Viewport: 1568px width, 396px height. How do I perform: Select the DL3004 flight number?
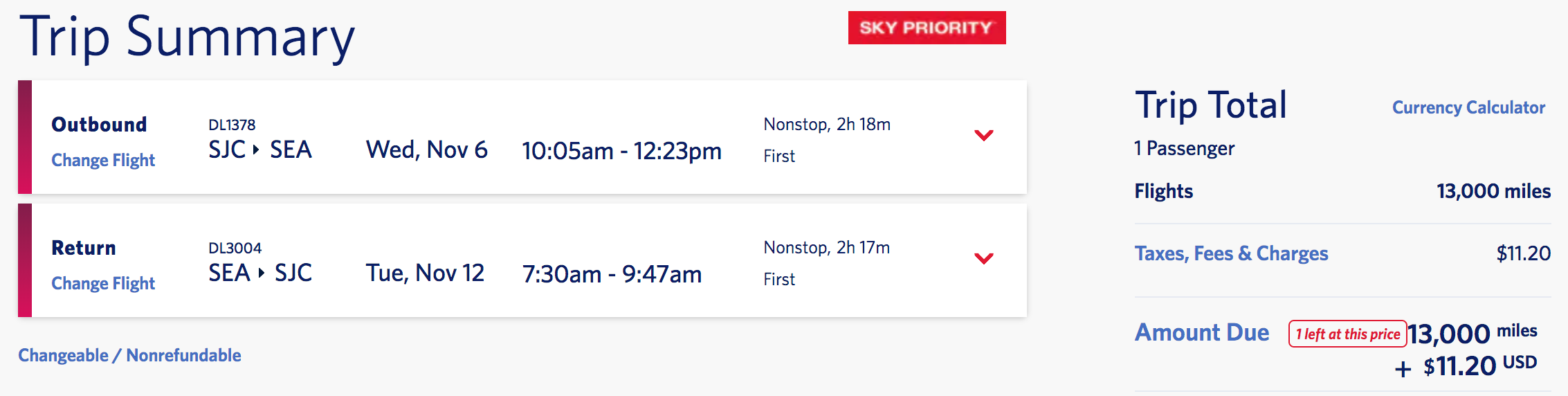[235, 248]
